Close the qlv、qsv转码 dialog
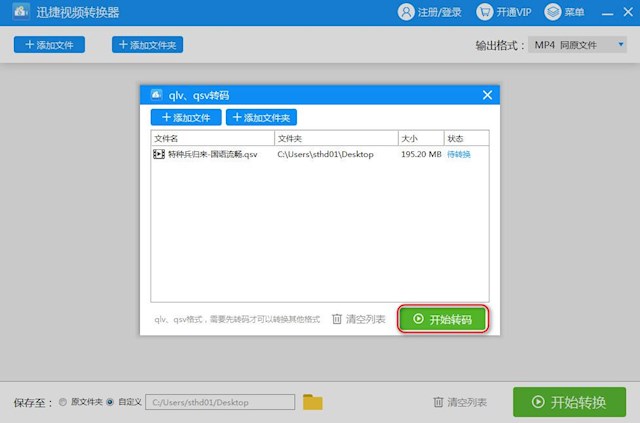Image resolution: width=640 pixels, height=423 pixels. (x=487, y=95)
